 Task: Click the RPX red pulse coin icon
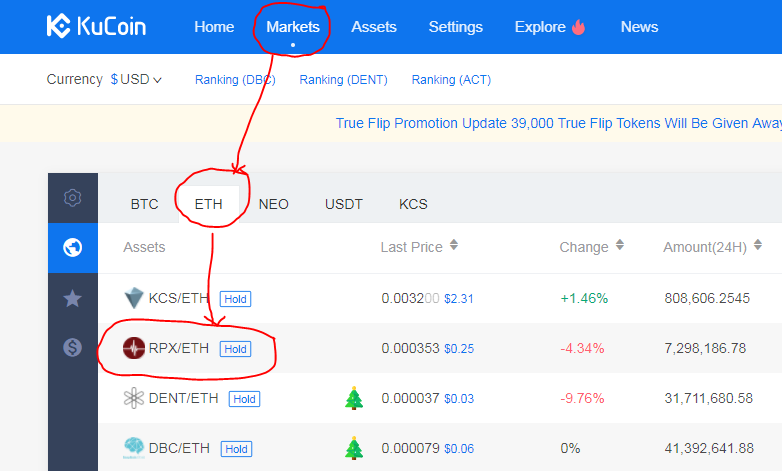point(134,348)
